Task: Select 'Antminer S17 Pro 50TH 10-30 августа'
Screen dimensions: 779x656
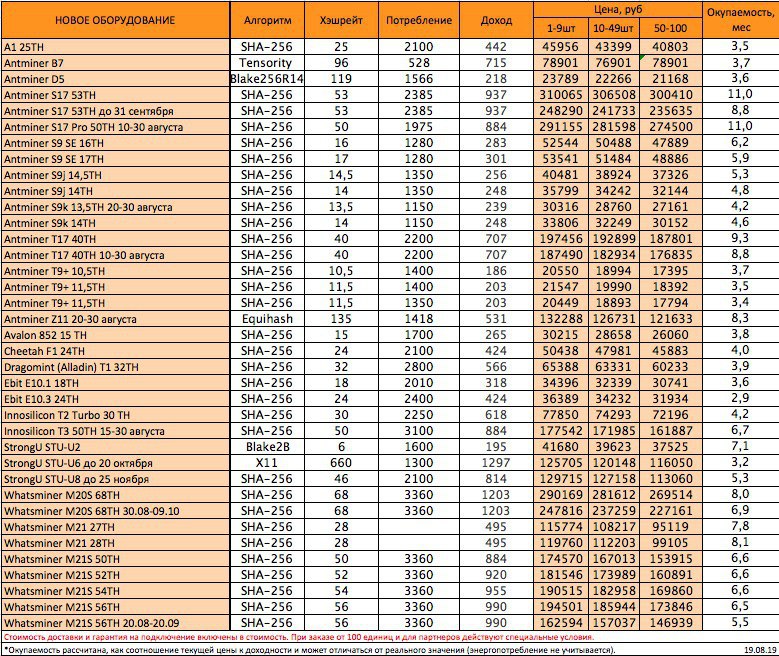Action: click(x=115, y=127)
